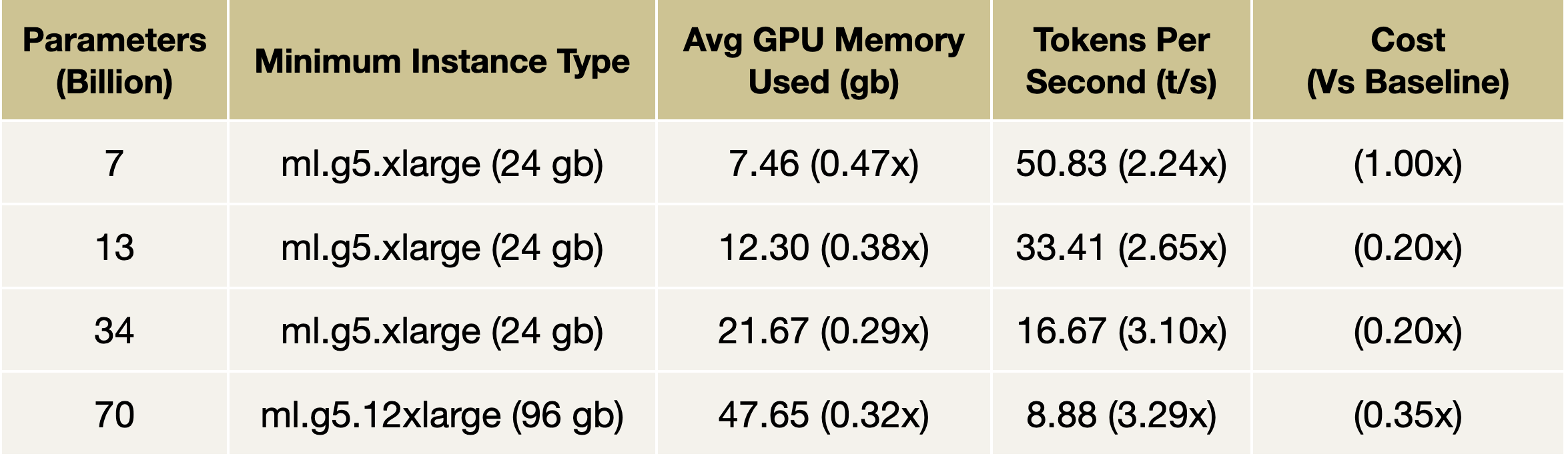The width and height of the screenshot is (1568, 464).
Task: Select the Tokens Per Second header
Action: click(x=1121, y=61)
